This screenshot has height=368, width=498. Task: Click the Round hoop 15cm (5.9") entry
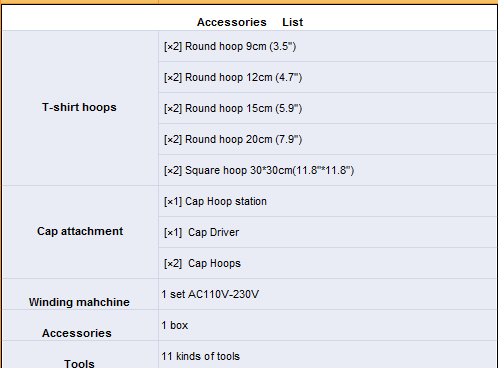tap(328, 108)
